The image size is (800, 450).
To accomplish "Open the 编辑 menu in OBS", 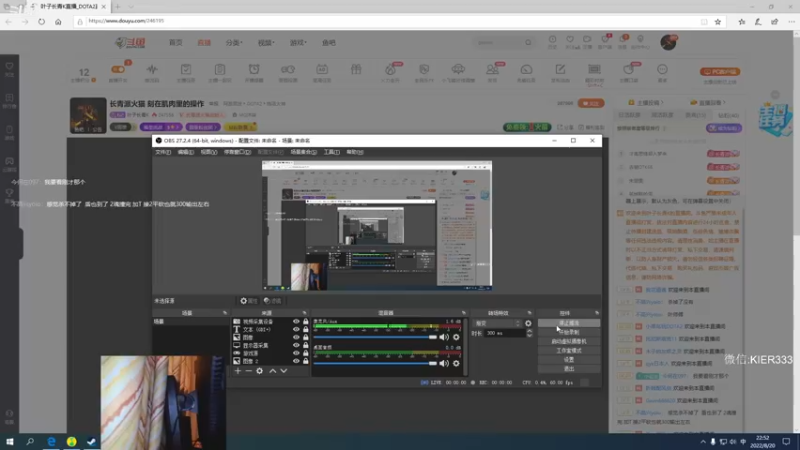I will (185, 152).
